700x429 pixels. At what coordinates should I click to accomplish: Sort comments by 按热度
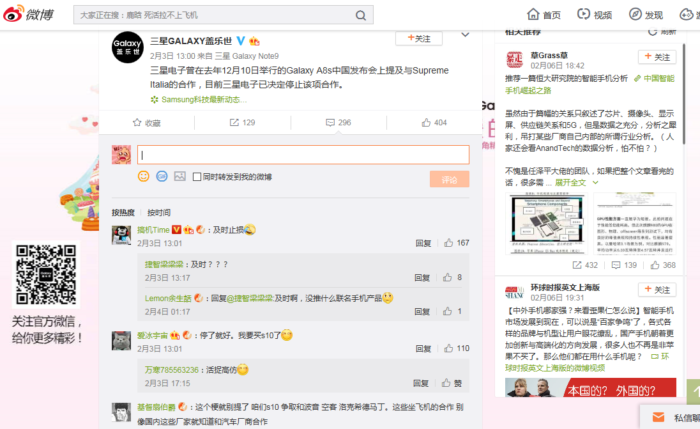pyautogui.click(x=123, y=212)
